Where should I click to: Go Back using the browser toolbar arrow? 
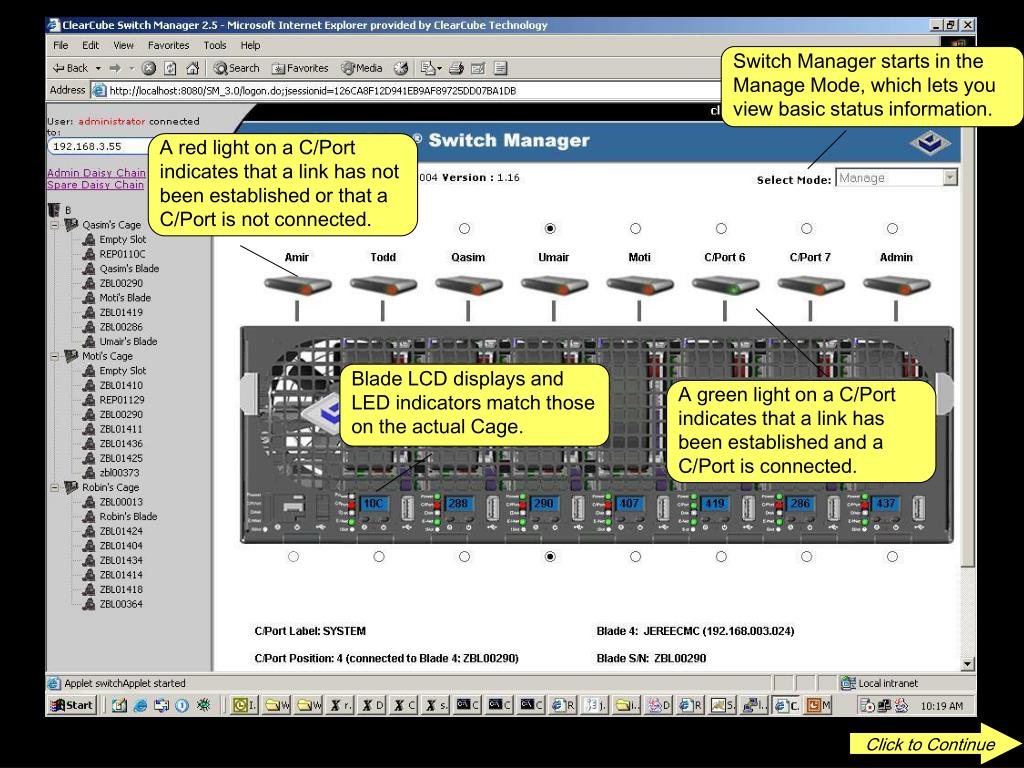tap(70, 68)
